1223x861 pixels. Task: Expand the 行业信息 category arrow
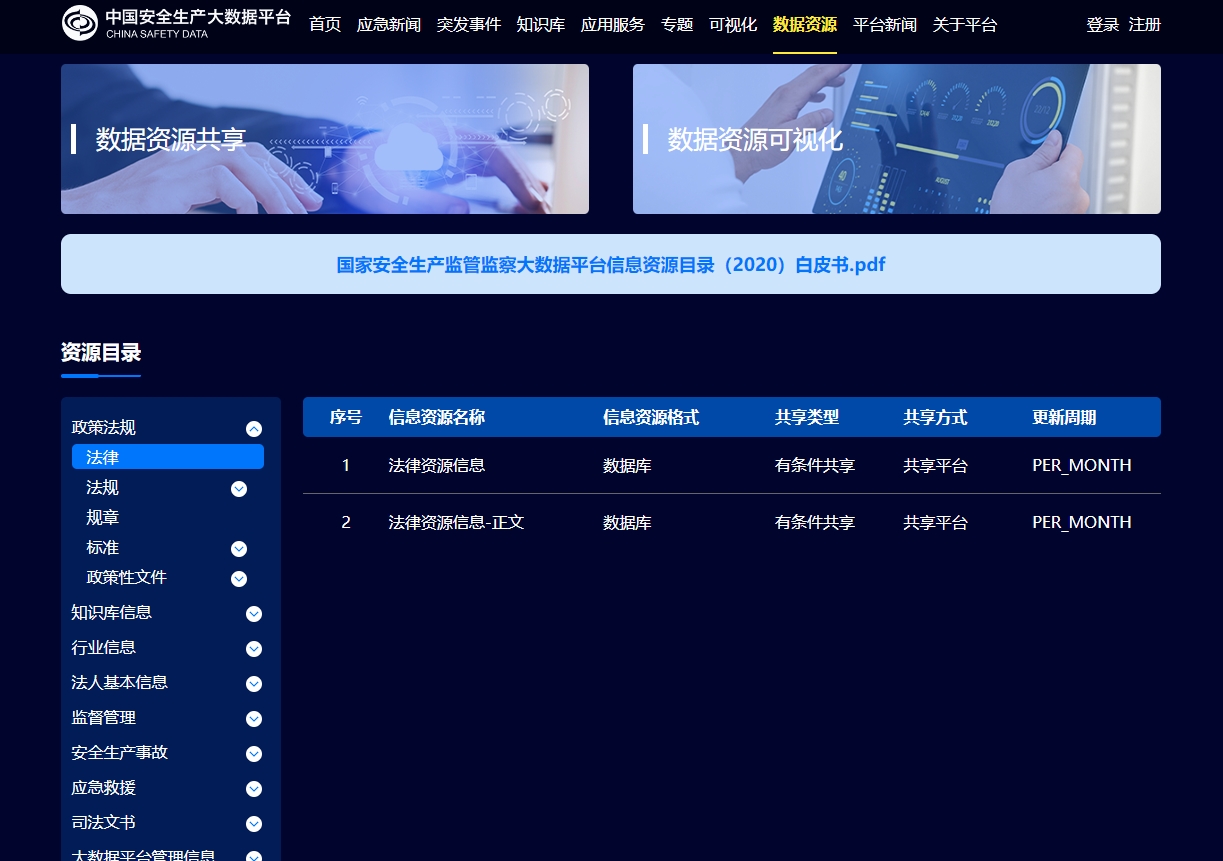[x=254, y=649]
